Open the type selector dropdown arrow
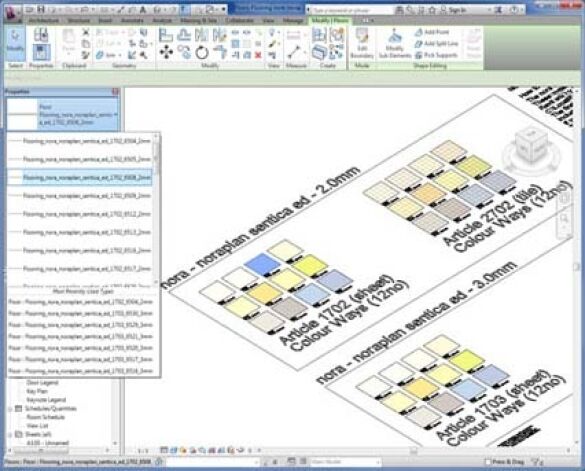Screen dimensions: 585x471 pyautogui.click(x=115, y=115)
